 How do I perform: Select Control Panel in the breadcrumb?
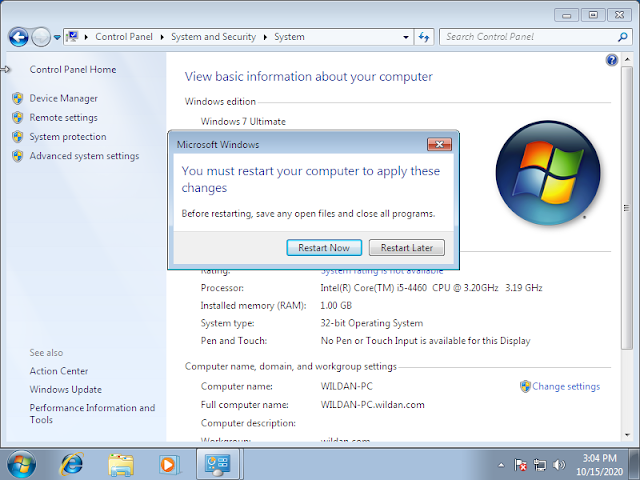(124, 37)
